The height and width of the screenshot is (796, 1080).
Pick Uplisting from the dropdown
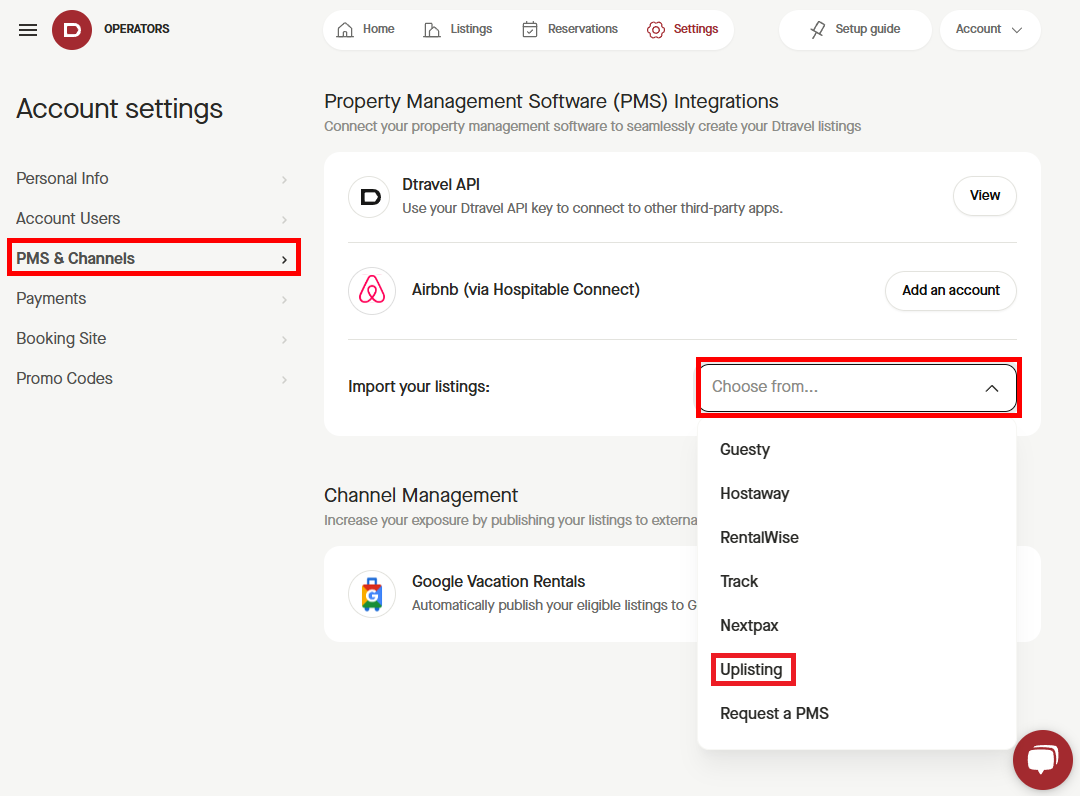pos(751,670)
